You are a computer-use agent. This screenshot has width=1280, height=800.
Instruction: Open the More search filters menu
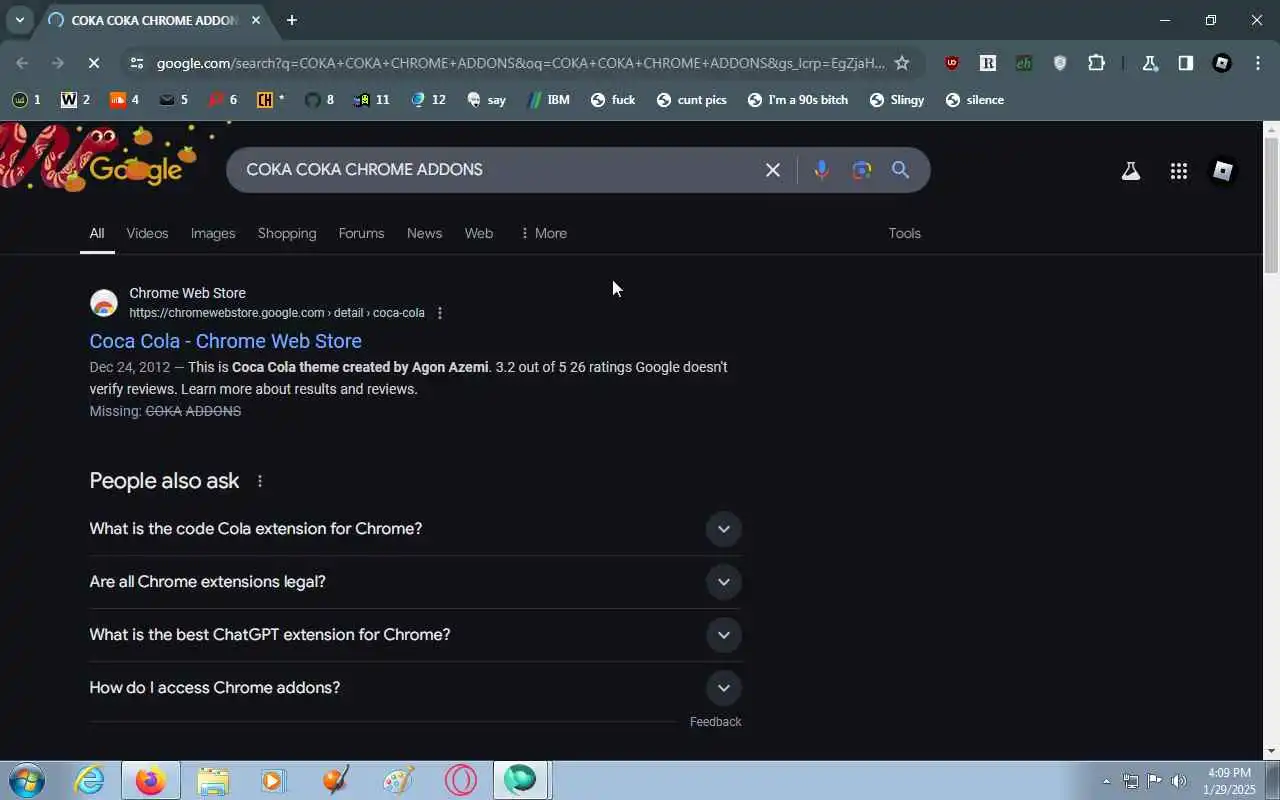543,233
